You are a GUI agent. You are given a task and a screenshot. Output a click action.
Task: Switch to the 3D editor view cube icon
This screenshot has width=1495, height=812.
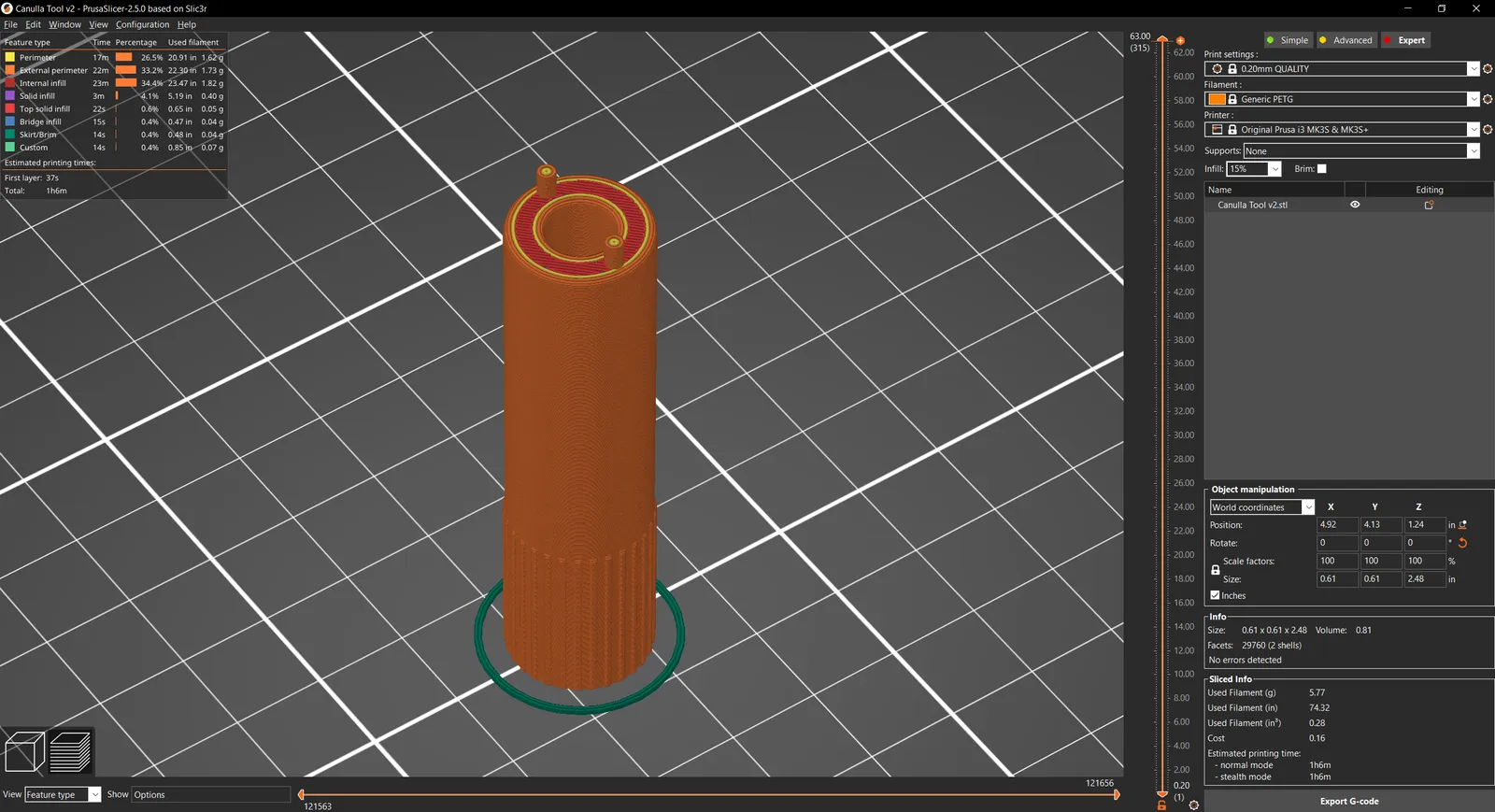click(24, 751)
